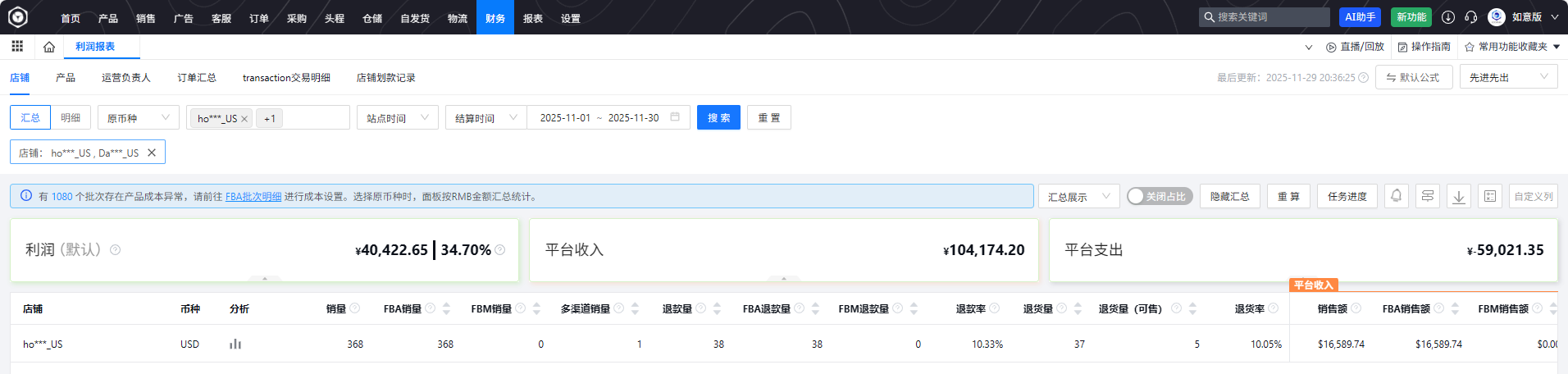Open analysis chart for ho***_US row
This screenshot has height=374, width=1568.
tap(235, 344)
